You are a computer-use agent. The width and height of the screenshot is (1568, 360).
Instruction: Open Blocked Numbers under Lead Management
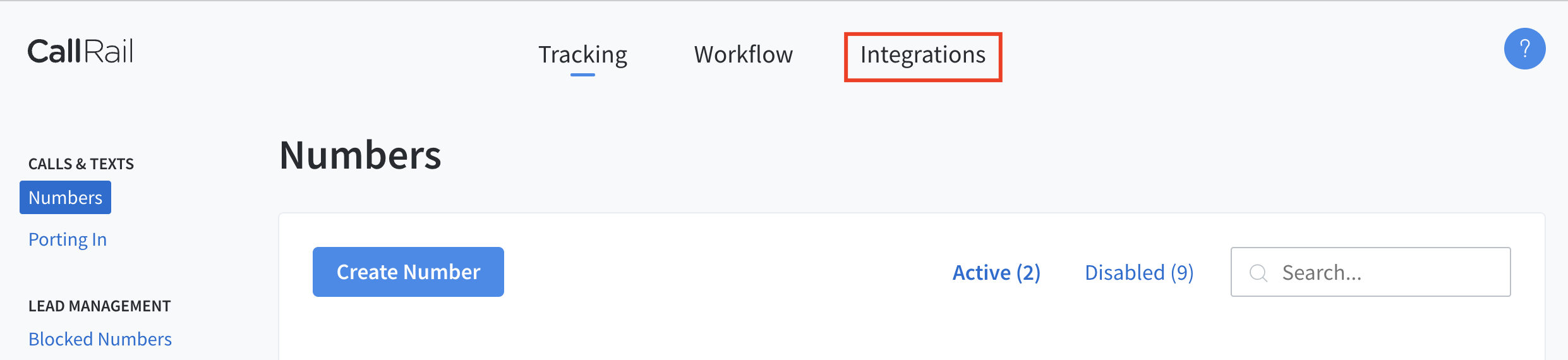pos(100,339)
